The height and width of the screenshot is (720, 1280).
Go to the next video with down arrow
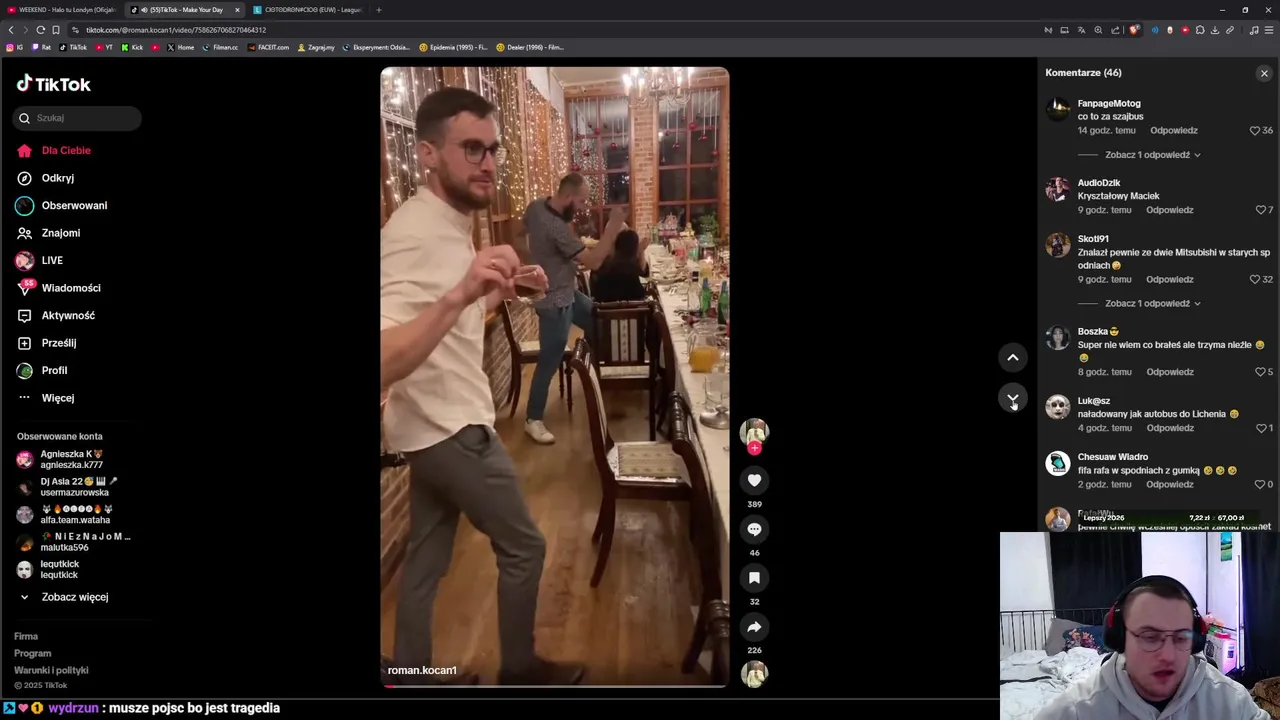click(x=1012, y=398)
